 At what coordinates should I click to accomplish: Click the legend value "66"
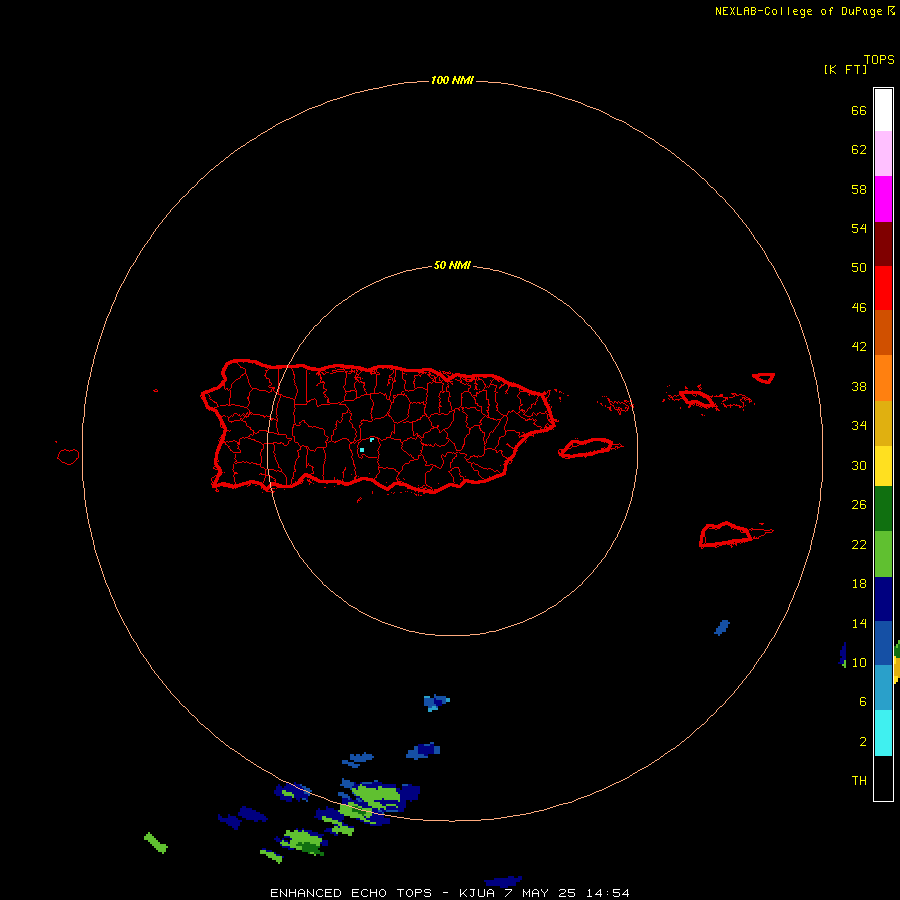(859, 111)
